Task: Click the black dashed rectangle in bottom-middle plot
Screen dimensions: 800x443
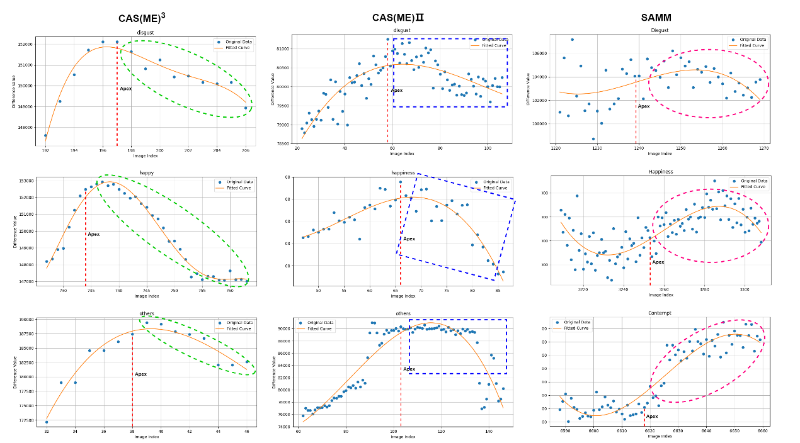Action: tap(409, 352)
